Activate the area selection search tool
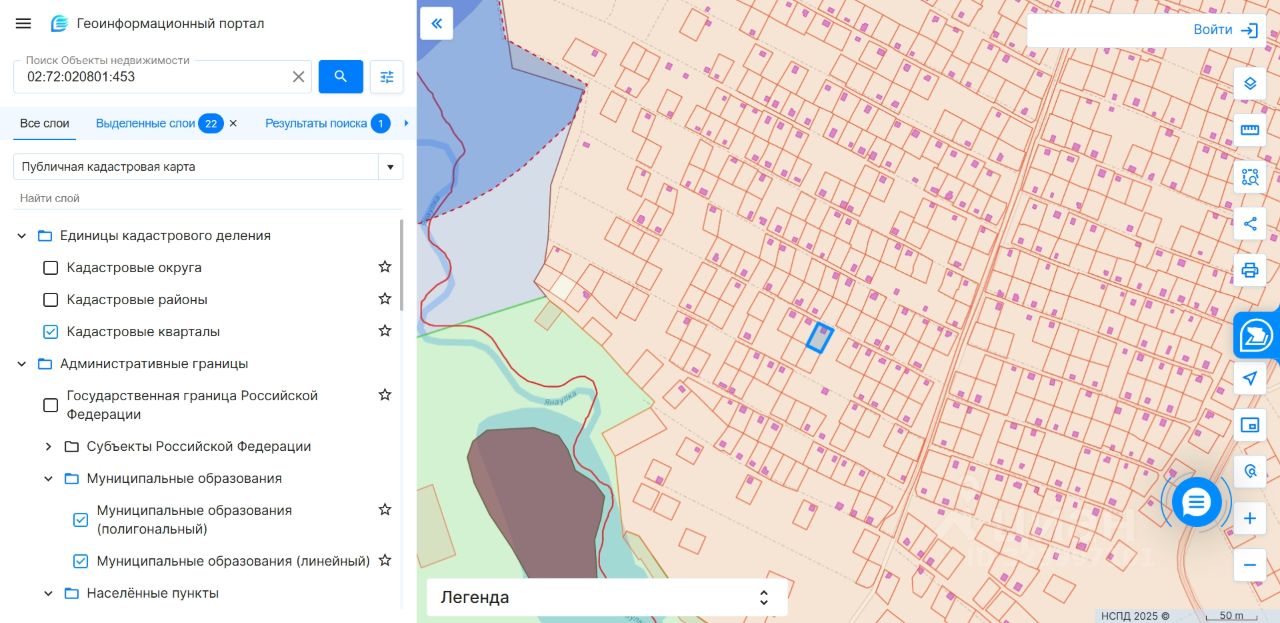Screen dimensions: 1280x623 click(1249, 177)
